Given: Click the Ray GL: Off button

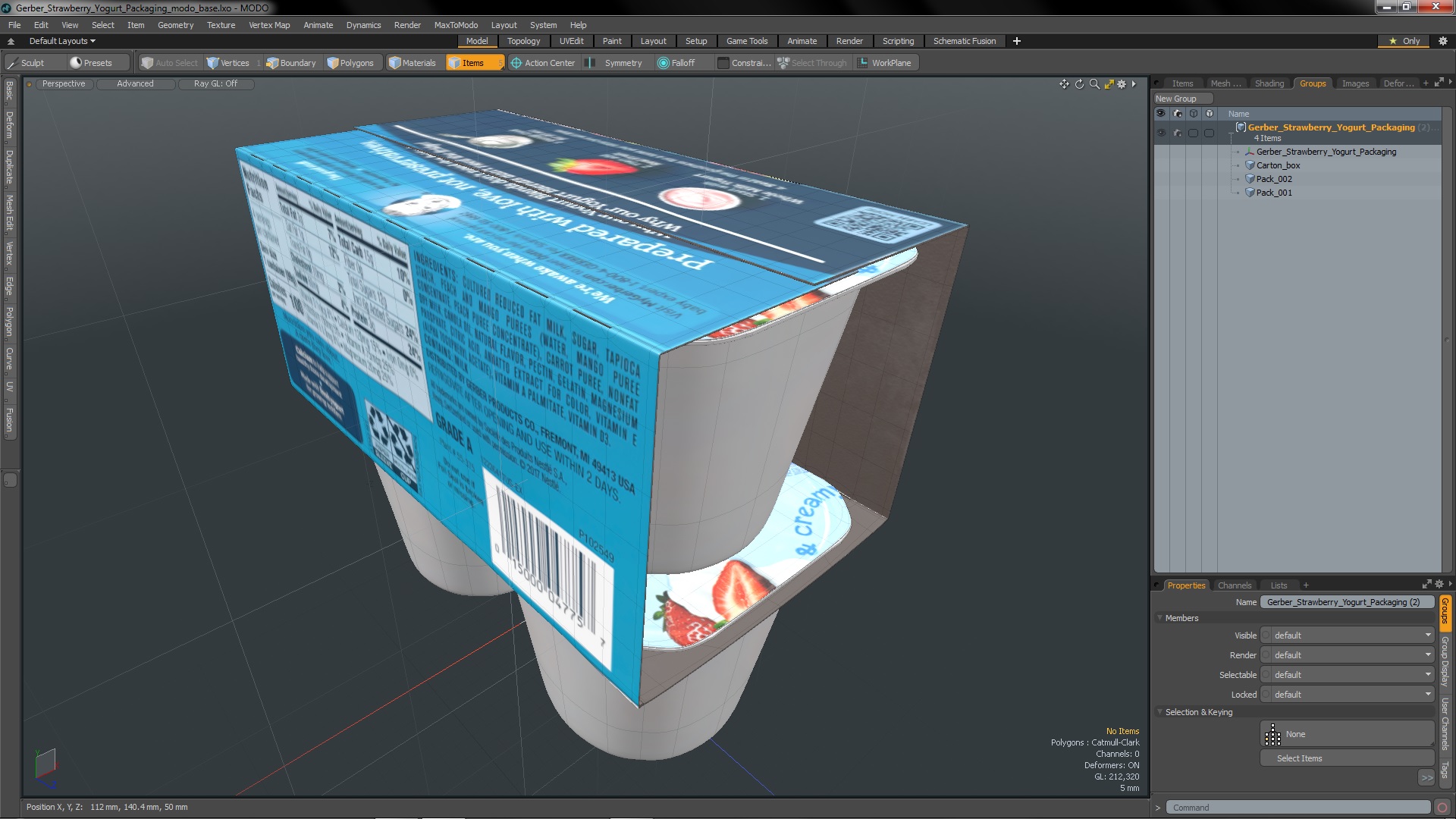Looking at the screenshot, I should 215,83.
